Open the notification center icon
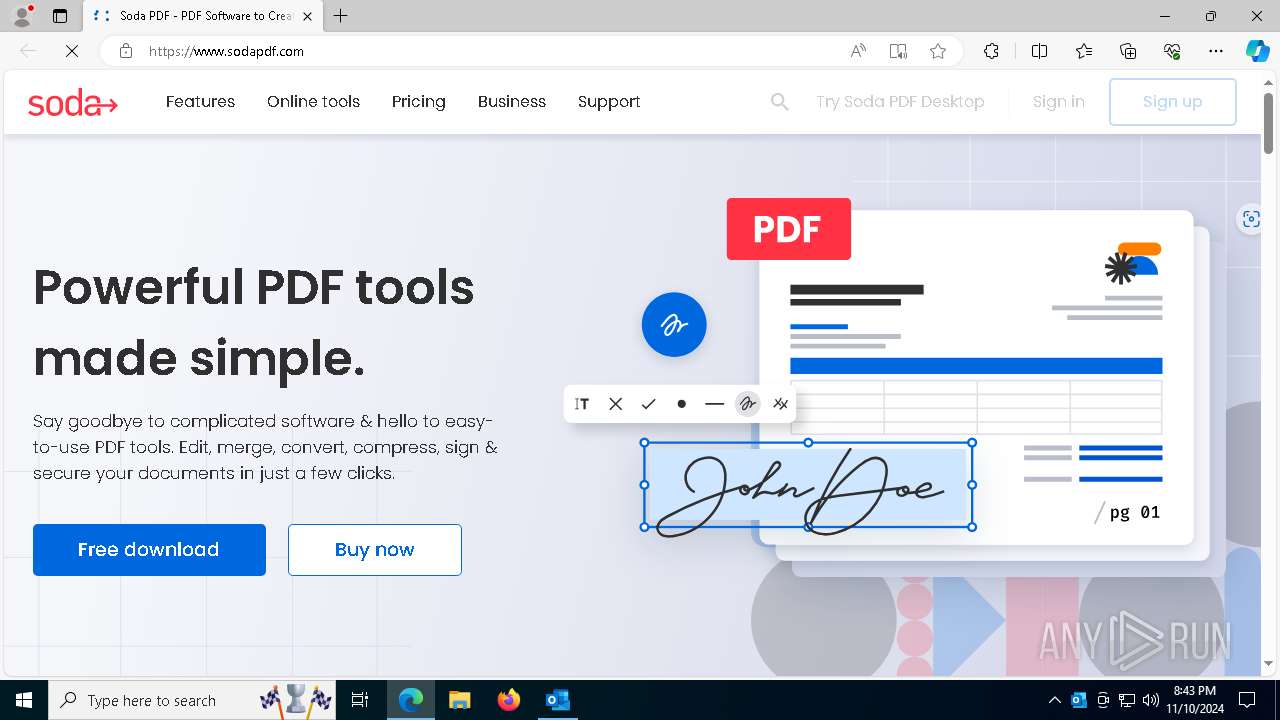 [1247, 700]
